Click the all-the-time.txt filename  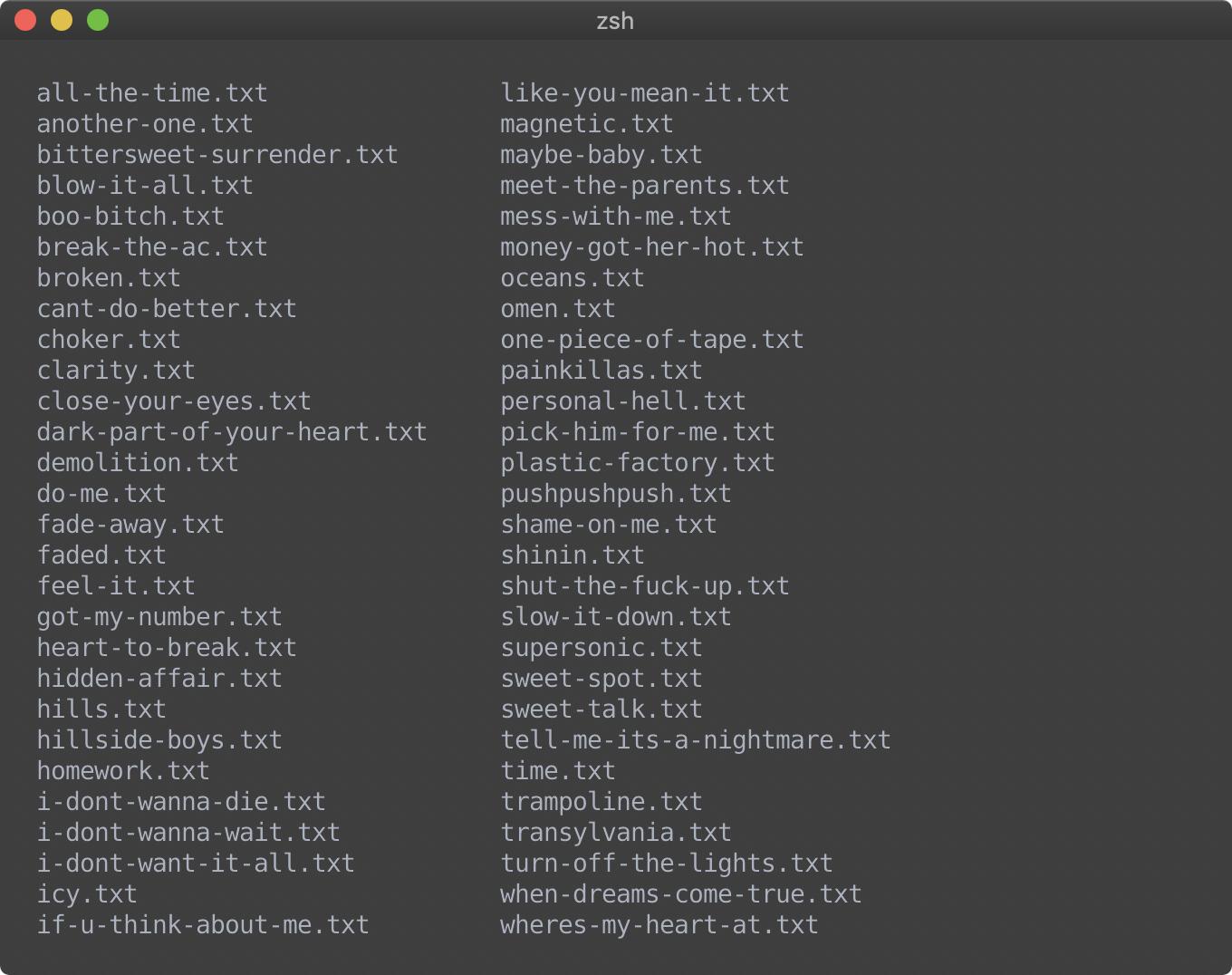coord(152,93)
